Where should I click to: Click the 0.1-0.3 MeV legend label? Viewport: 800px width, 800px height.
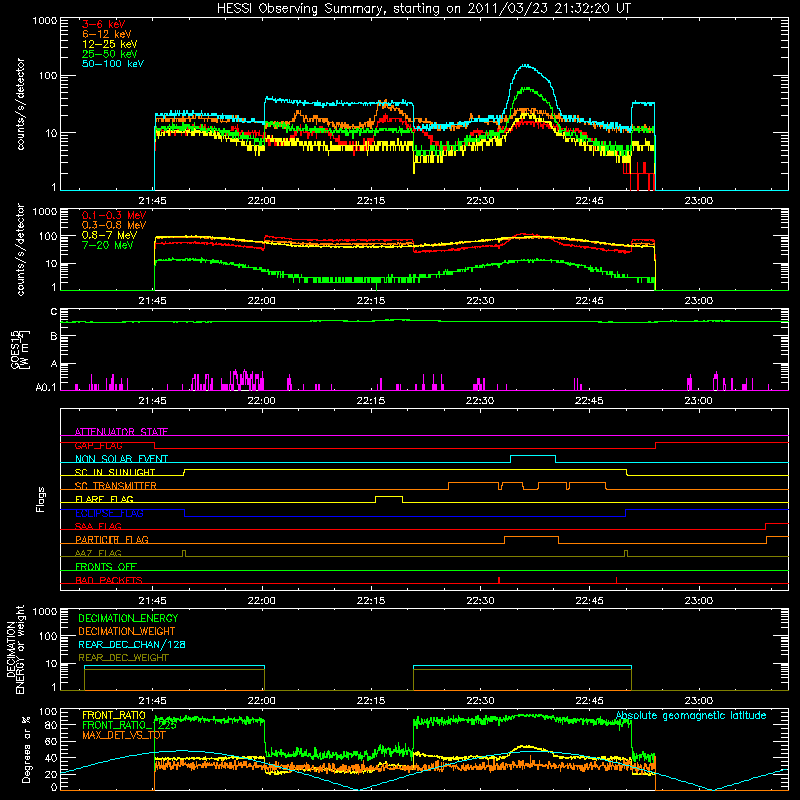[x=114, y=215]
